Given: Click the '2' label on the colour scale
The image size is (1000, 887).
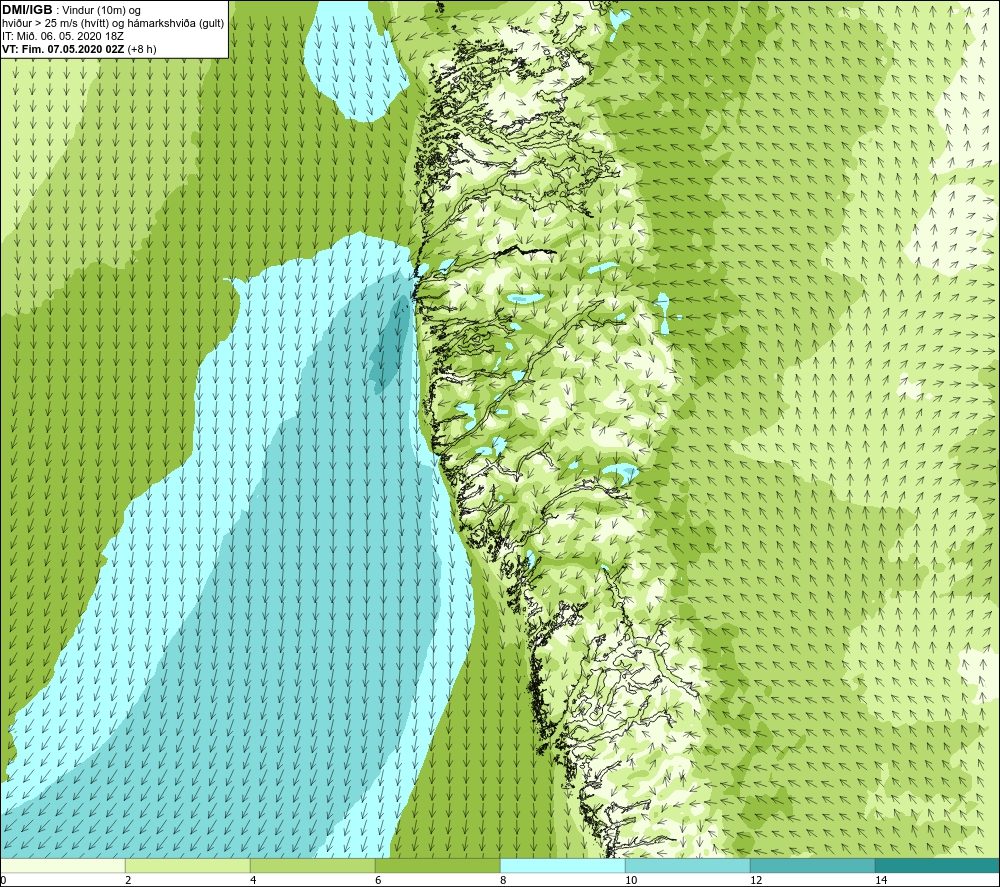Looking at the screenshot, I should (128, 880).
